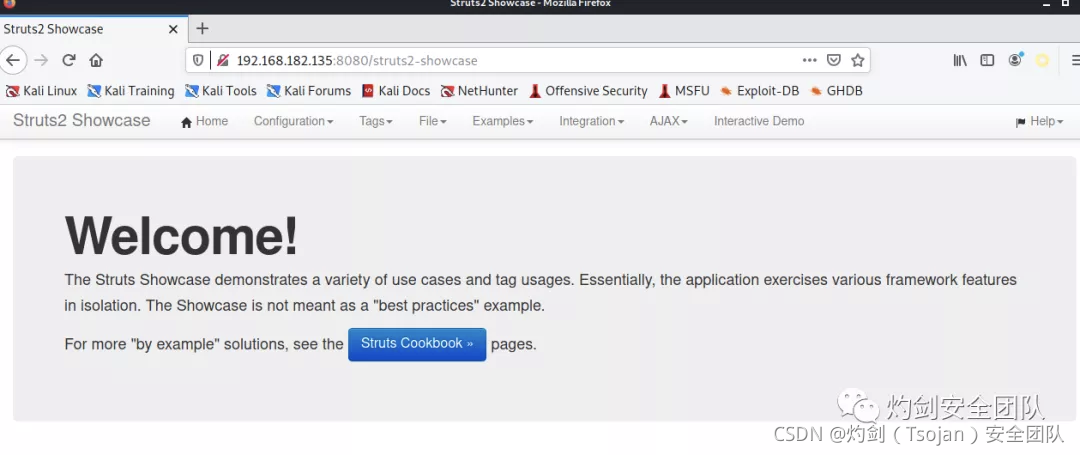This screenshot has height=455, width=1080.
Task: Show the insecure connection lock icon info
Action: [x=222, y=61]
